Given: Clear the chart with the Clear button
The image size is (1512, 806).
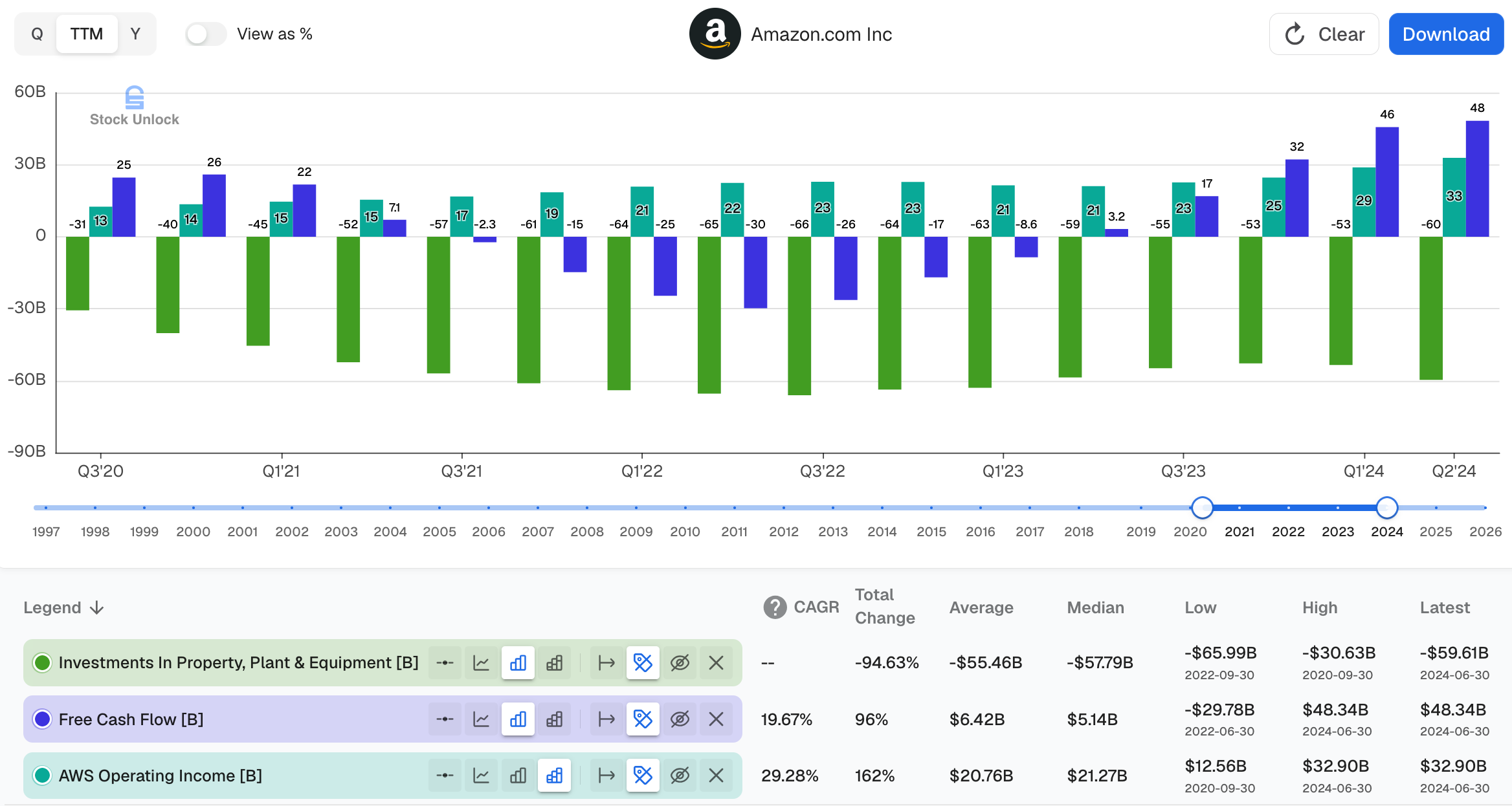Looking at the screenshot, I should tap(1324, 34).
